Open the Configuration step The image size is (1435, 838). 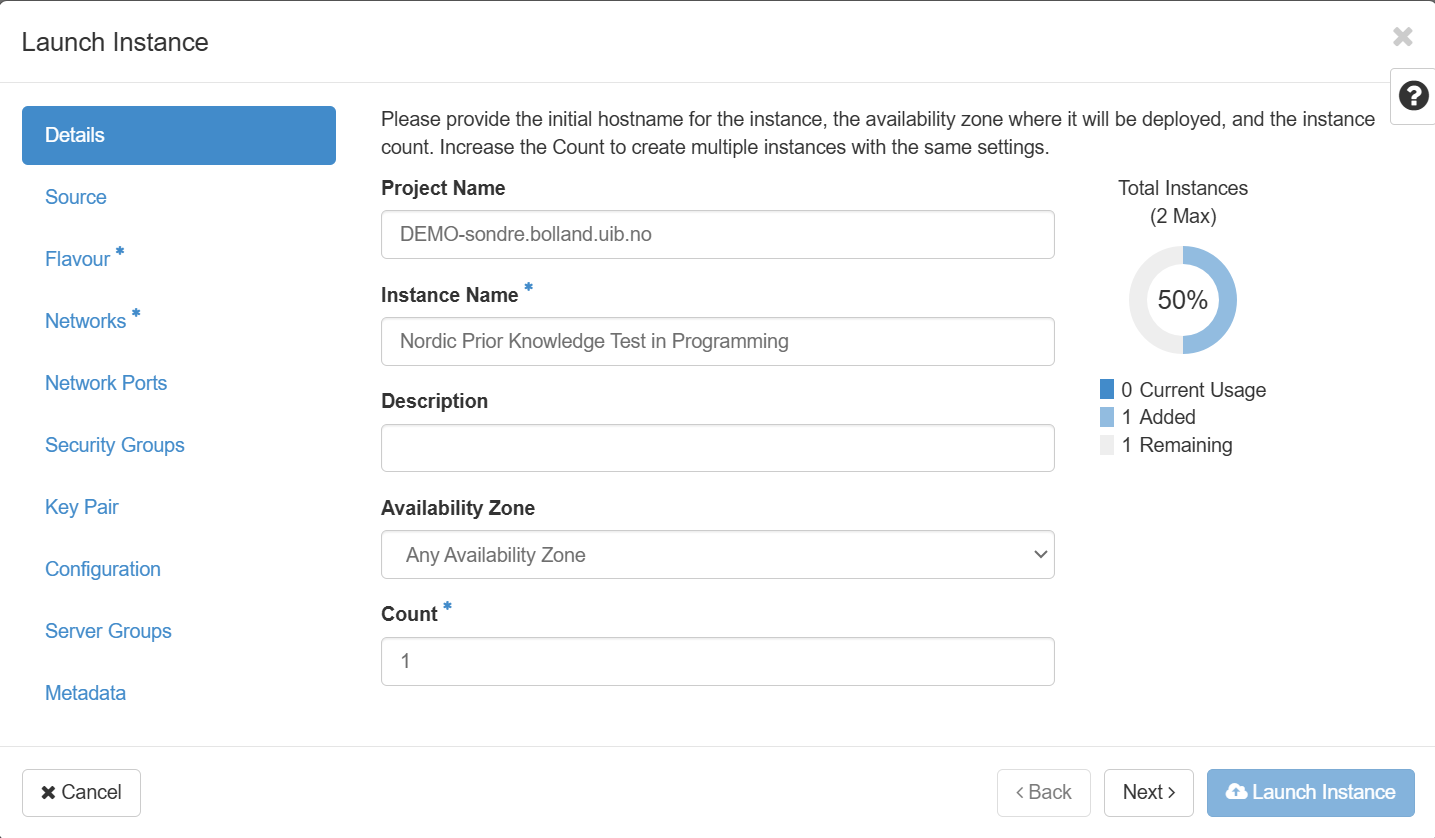103,569
